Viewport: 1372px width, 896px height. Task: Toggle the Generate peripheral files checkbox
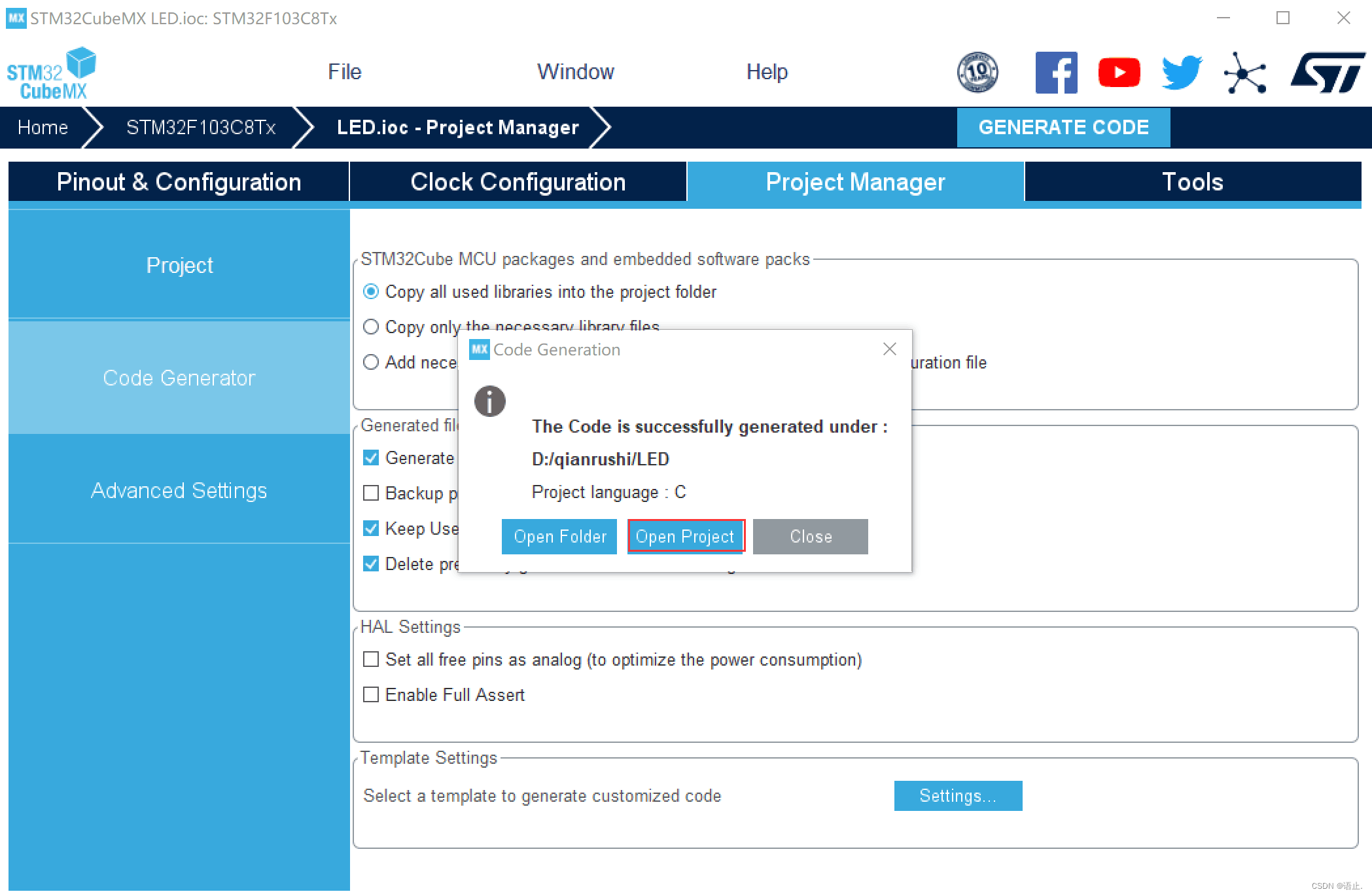tap(371, 457)
